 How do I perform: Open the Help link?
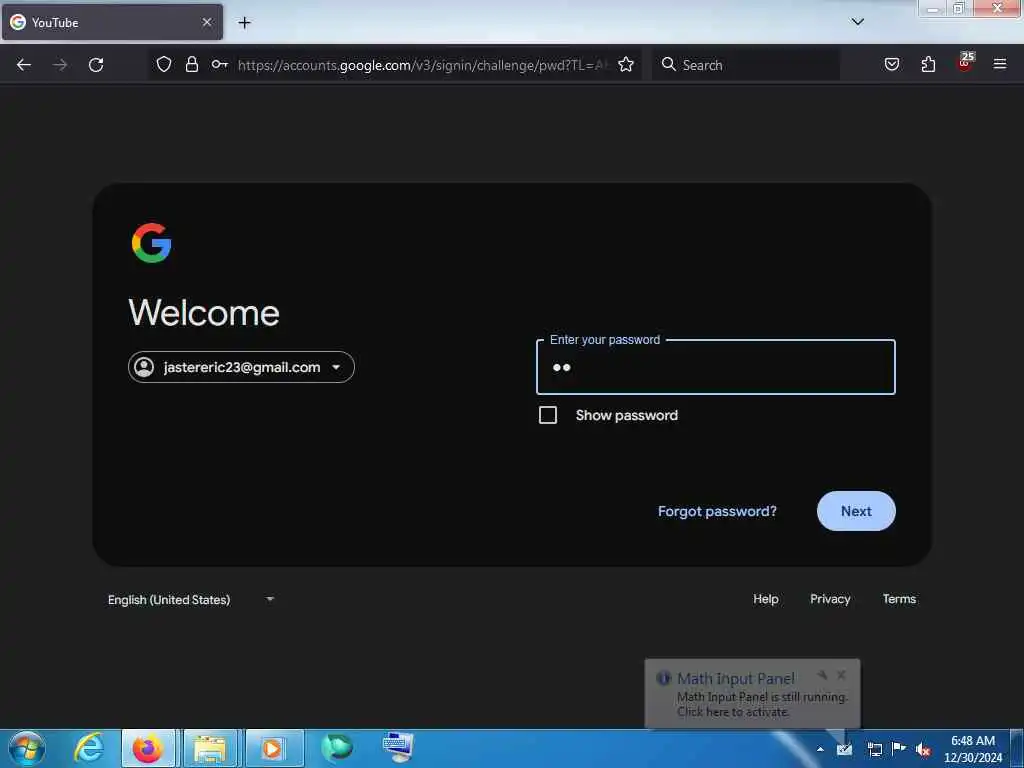coord(765,599)
